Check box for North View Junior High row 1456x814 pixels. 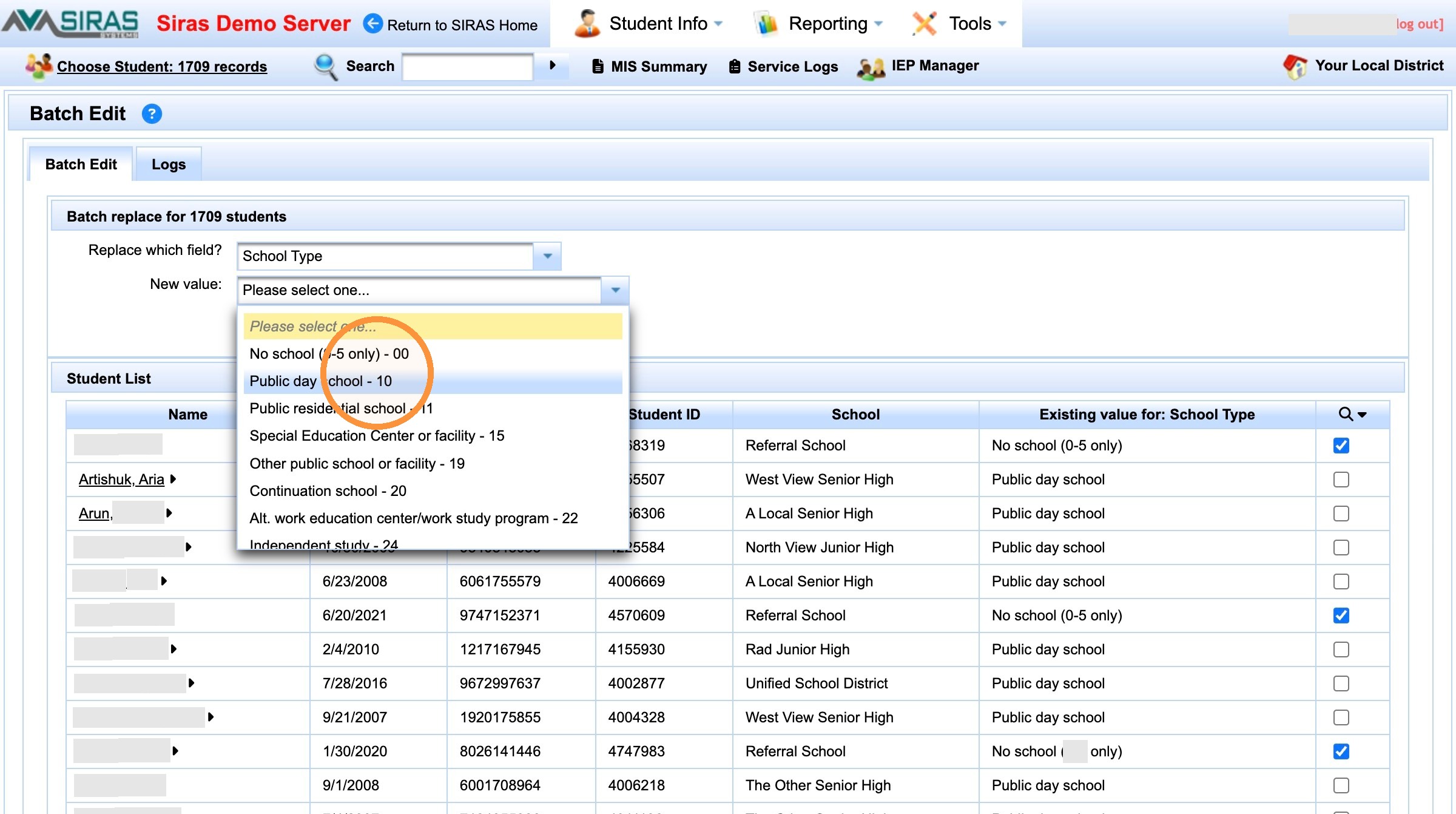(x=1341, y=548)
